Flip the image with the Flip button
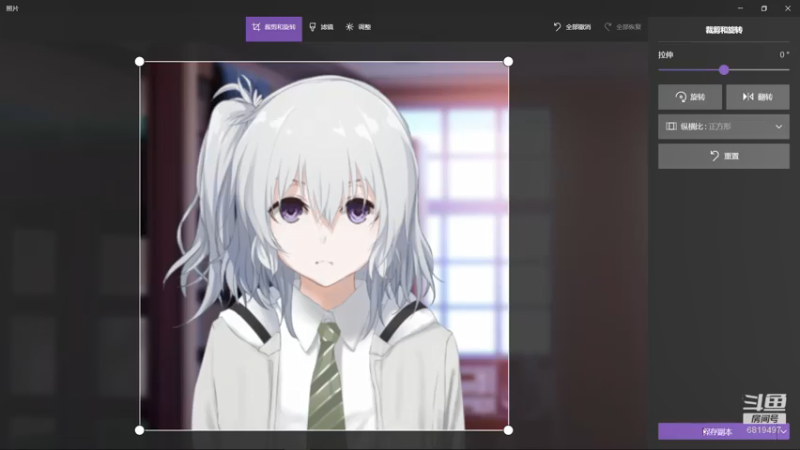This screenshot has width=800, height=450. click(758, 97)
